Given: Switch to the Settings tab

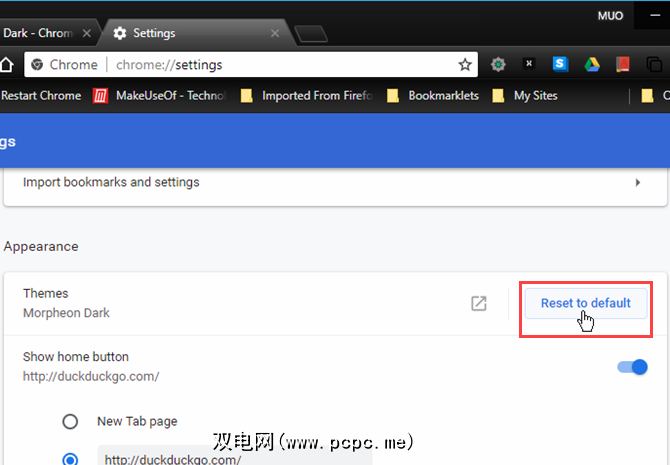Looking at the screenshot, I should pyautogui.click(x=197, y=33).
